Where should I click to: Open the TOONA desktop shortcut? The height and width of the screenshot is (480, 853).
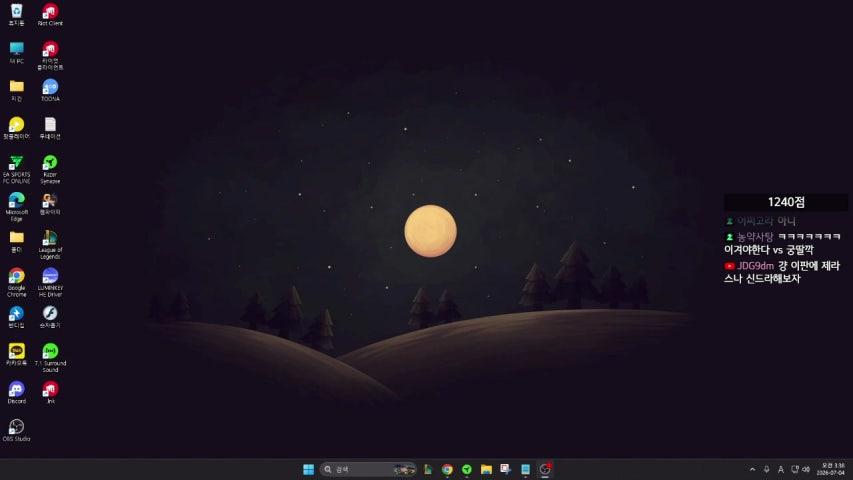coord(50,90)
